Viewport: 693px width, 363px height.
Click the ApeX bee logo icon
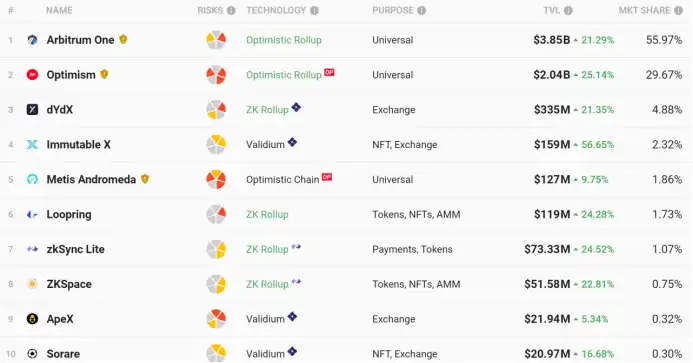point(32,319)
